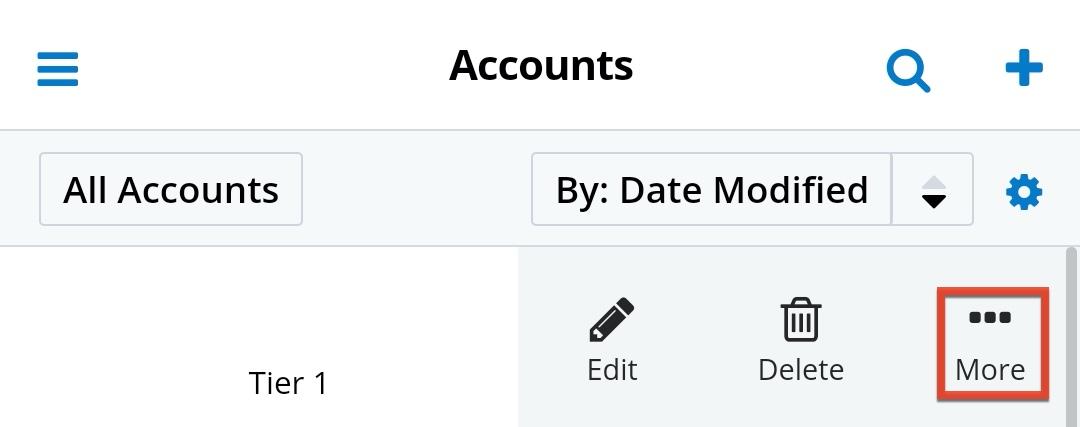The height and width of the screenshot is (427, 1080).
Task: Click the trash can Delete icon
Action: 800,321
